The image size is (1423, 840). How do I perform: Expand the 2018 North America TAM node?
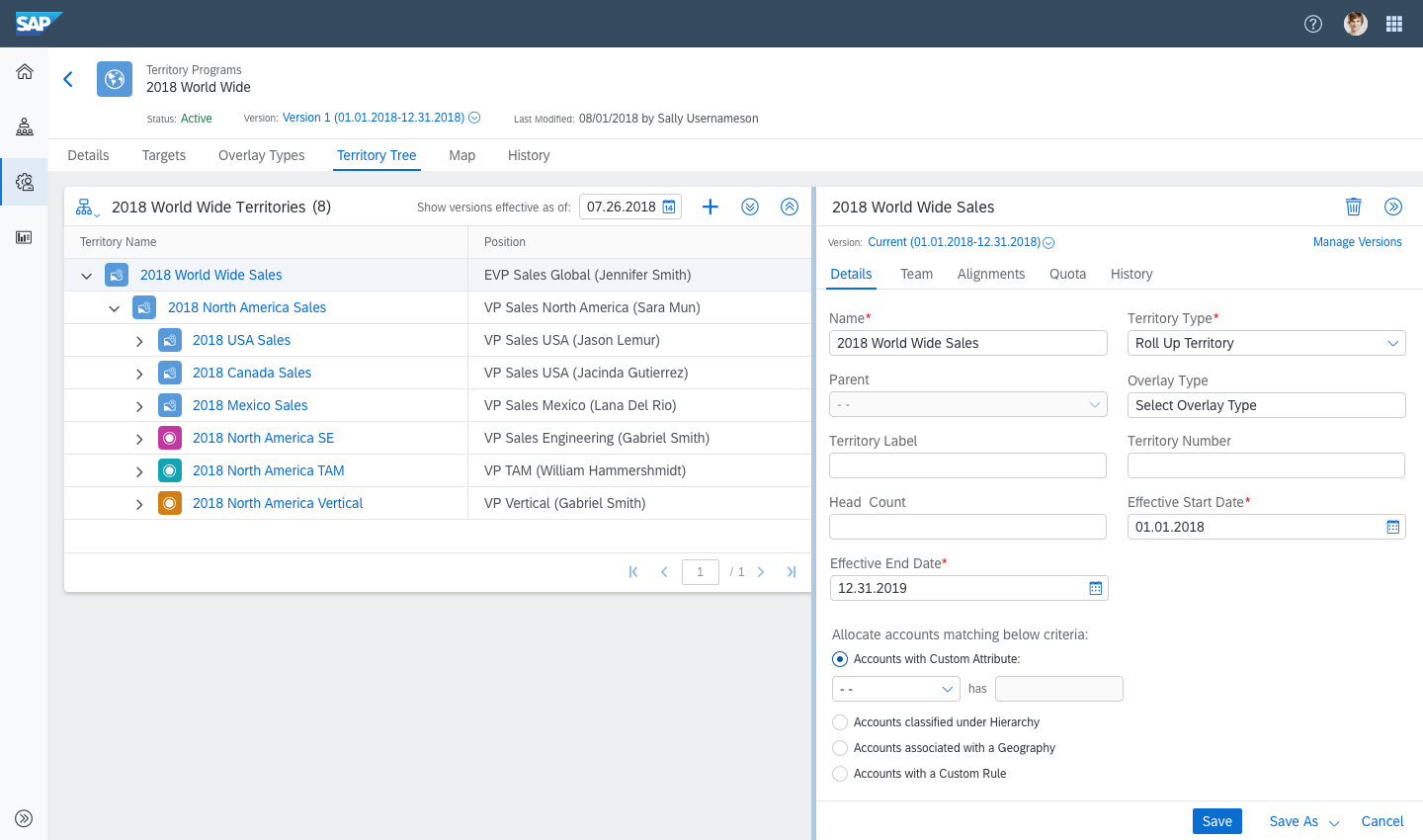click(x=139, y=471)
